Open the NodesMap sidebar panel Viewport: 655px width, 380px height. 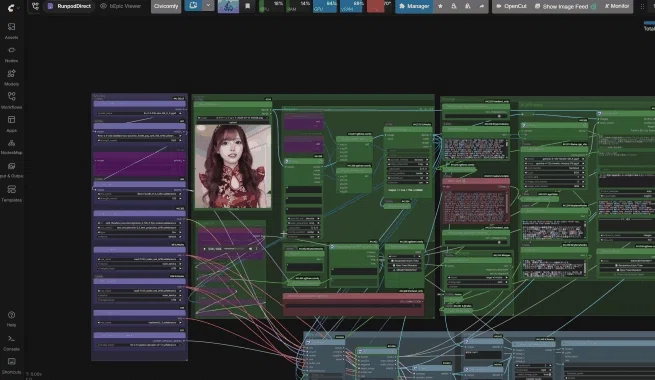(11, 147)
